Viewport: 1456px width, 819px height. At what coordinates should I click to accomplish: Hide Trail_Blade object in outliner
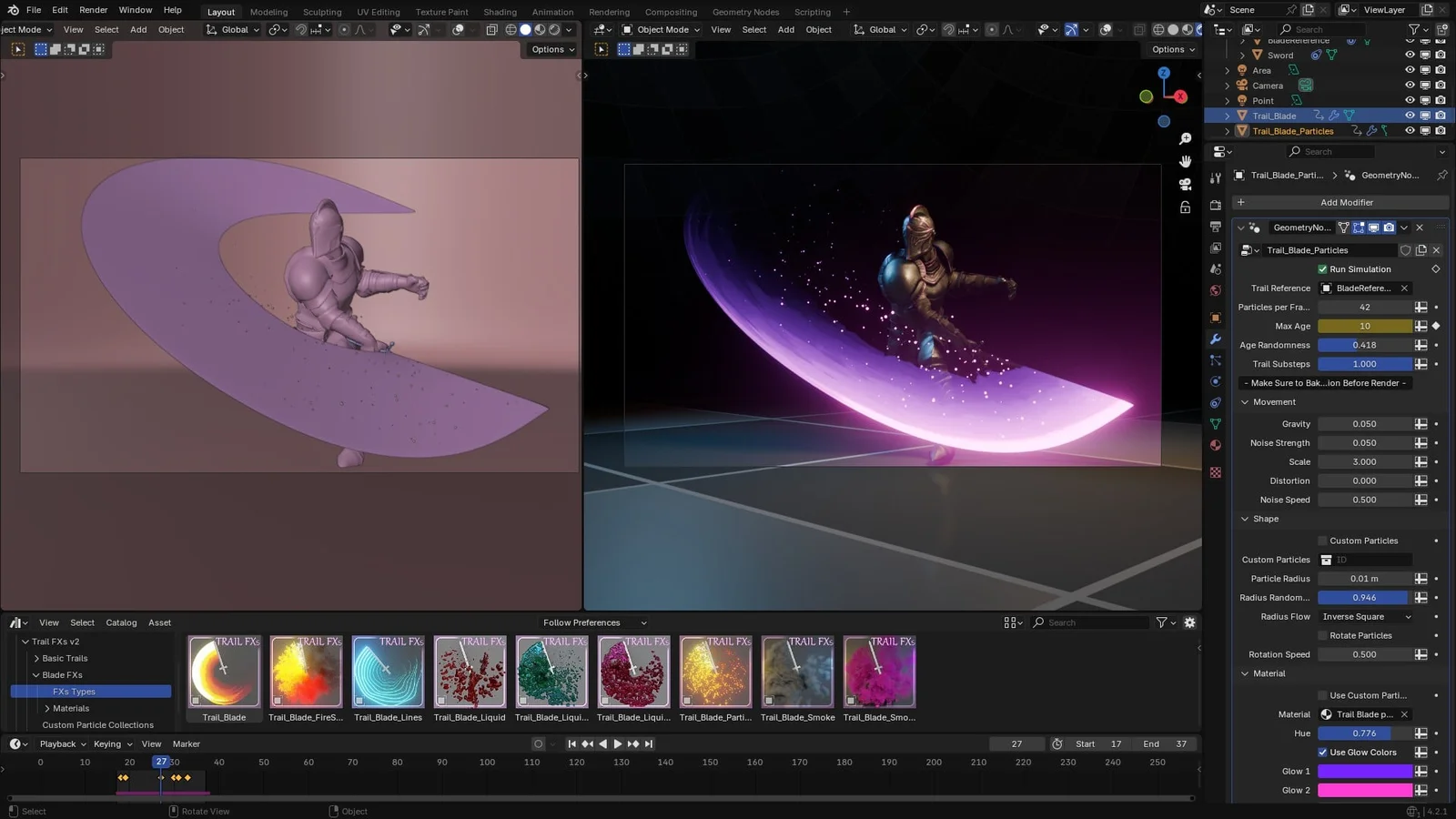point(1410,116)
